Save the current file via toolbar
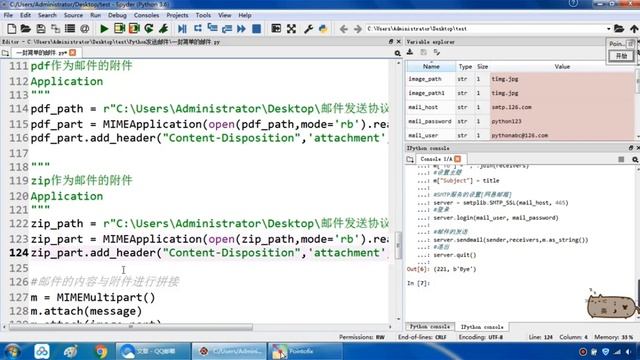640x360 pixels. pyautogui.click(x=41, y=29)
